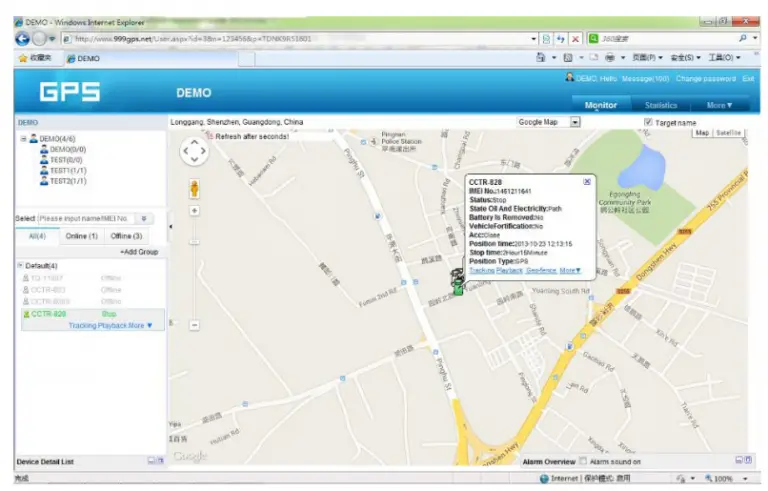Viewport: 768px width, 491px height.
Task: Click Geofence link in the info popup
Action: pyautogui.click(x=541, y=270)
